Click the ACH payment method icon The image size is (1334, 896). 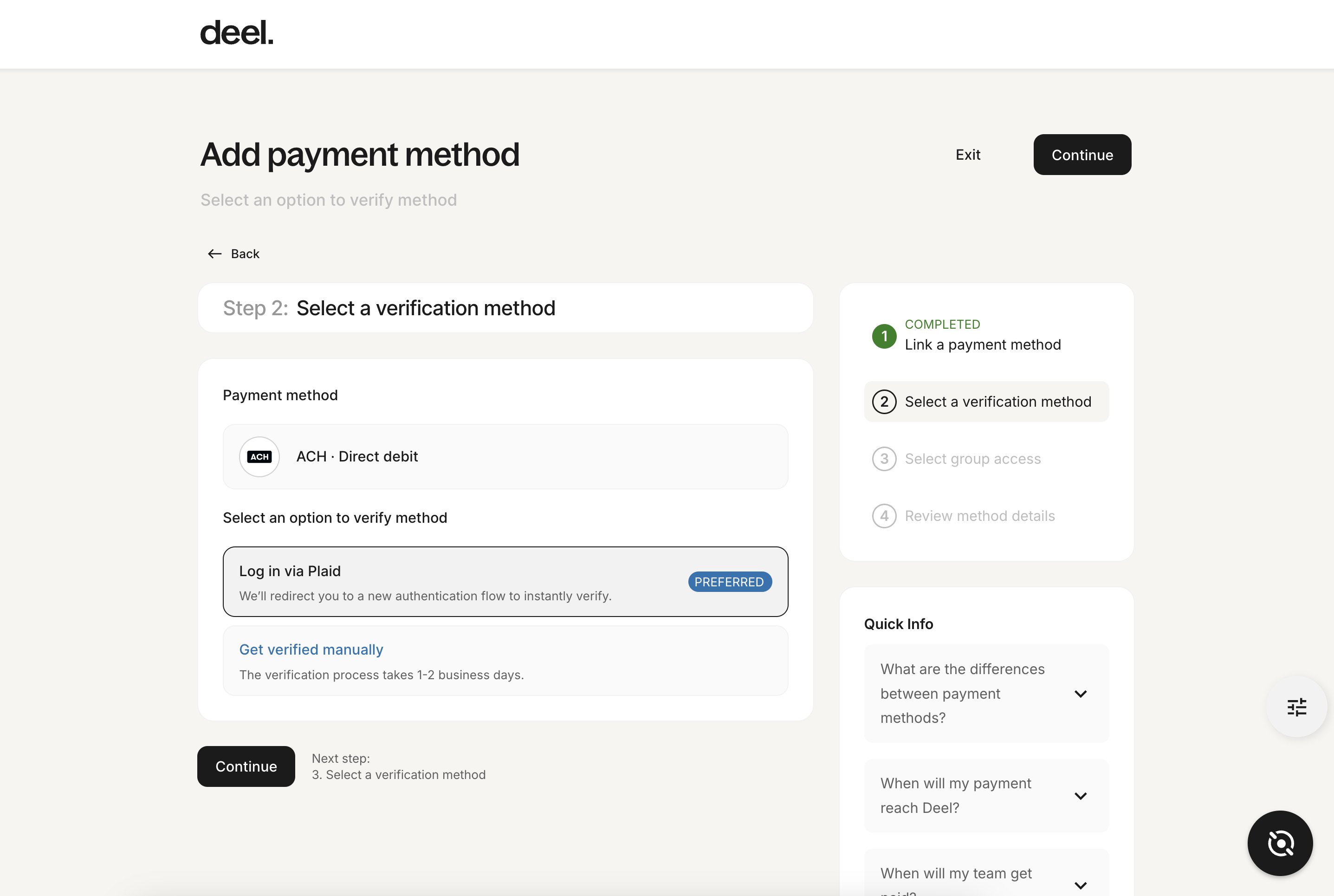click(259, 456)
